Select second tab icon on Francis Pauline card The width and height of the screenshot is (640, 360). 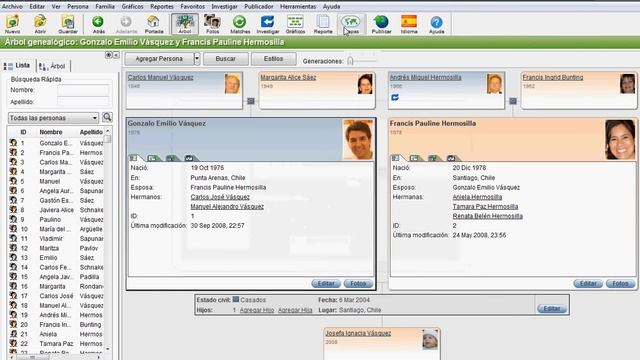415,158
